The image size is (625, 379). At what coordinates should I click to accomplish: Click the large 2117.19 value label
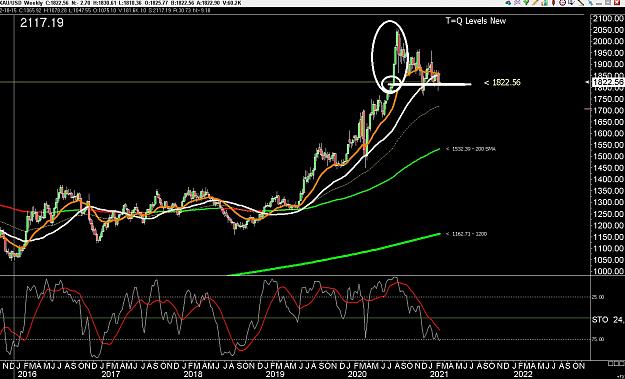pyautogui.click(x=42, y=23)
